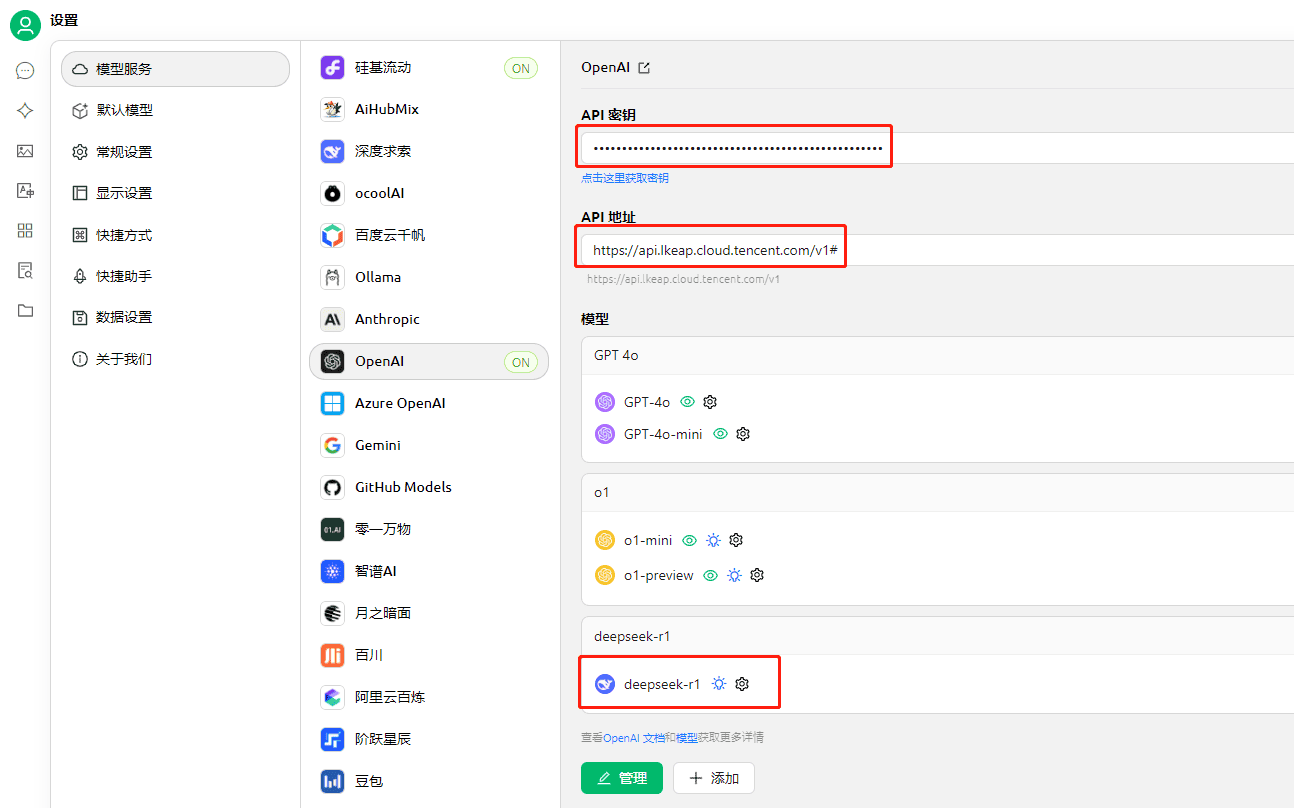The image size is (1294, 808).
Task: Select 显示设置 settings menu
Action: click(x=175, y=193)
